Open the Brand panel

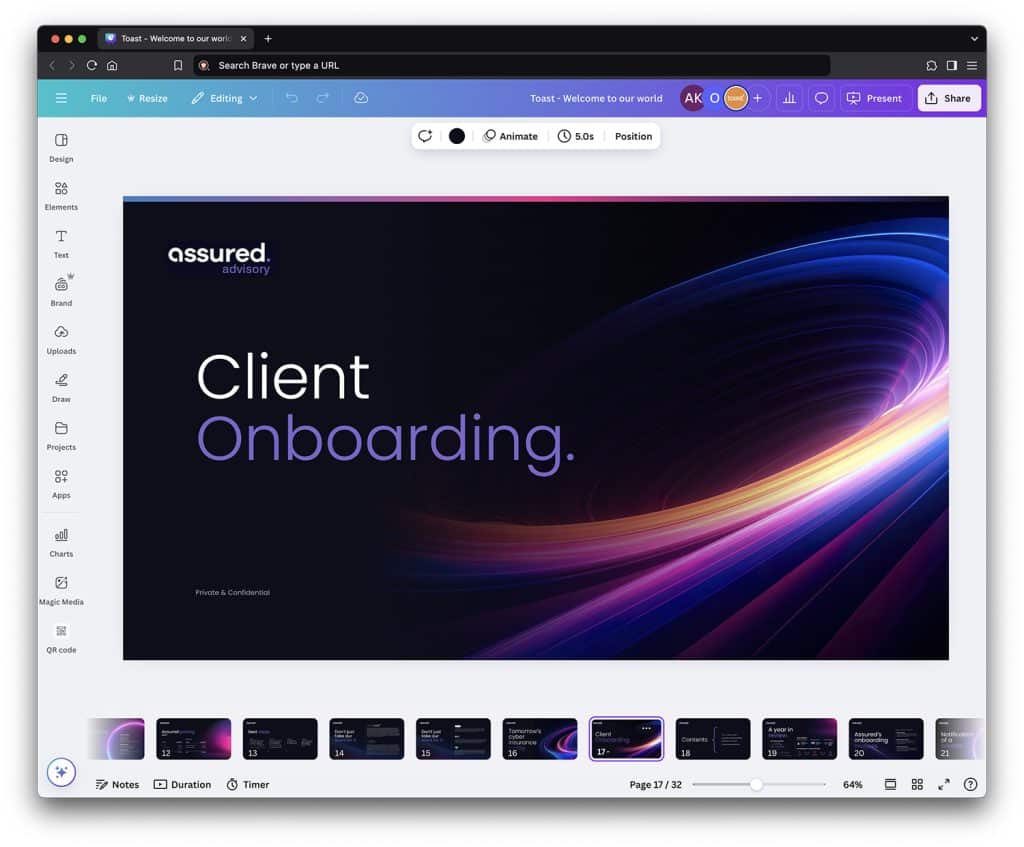click(61, 291)
